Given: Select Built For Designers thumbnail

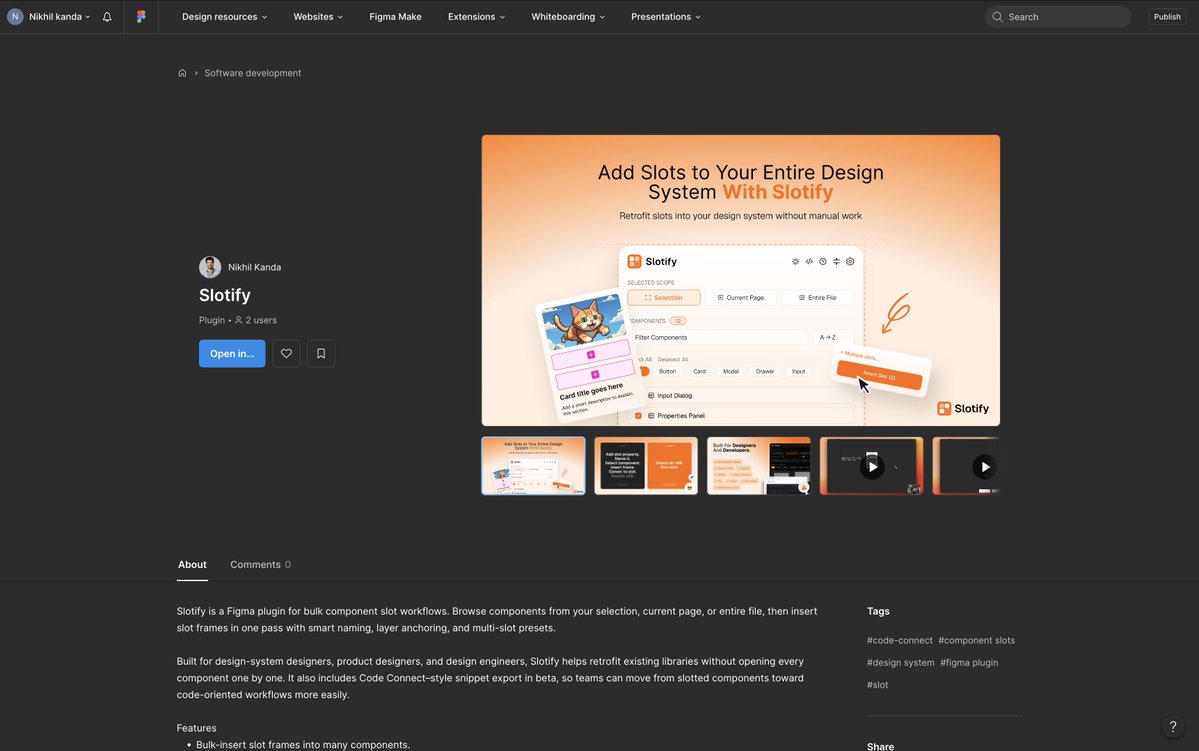Looking at the screenshot, I should click(759, 466).
